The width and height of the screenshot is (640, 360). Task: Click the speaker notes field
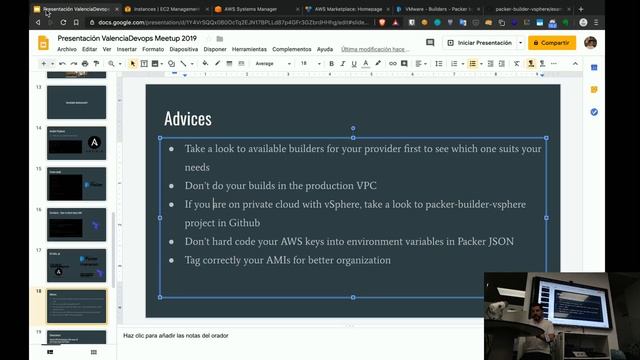click(x=300, y=336)
